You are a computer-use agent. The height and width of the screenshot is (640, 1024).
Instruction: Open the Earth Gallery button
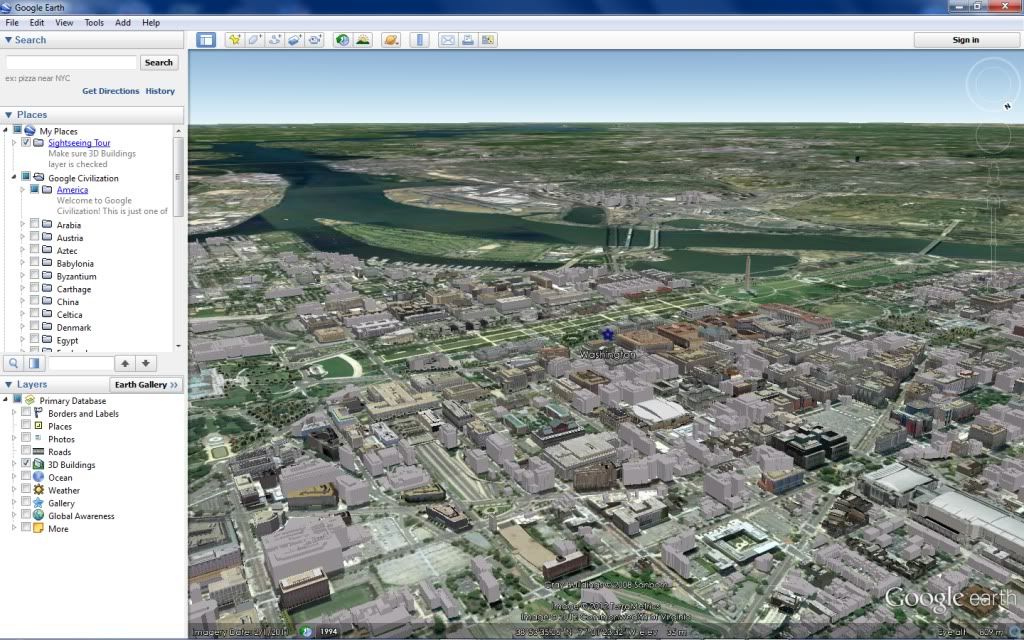tap(145, 385)
